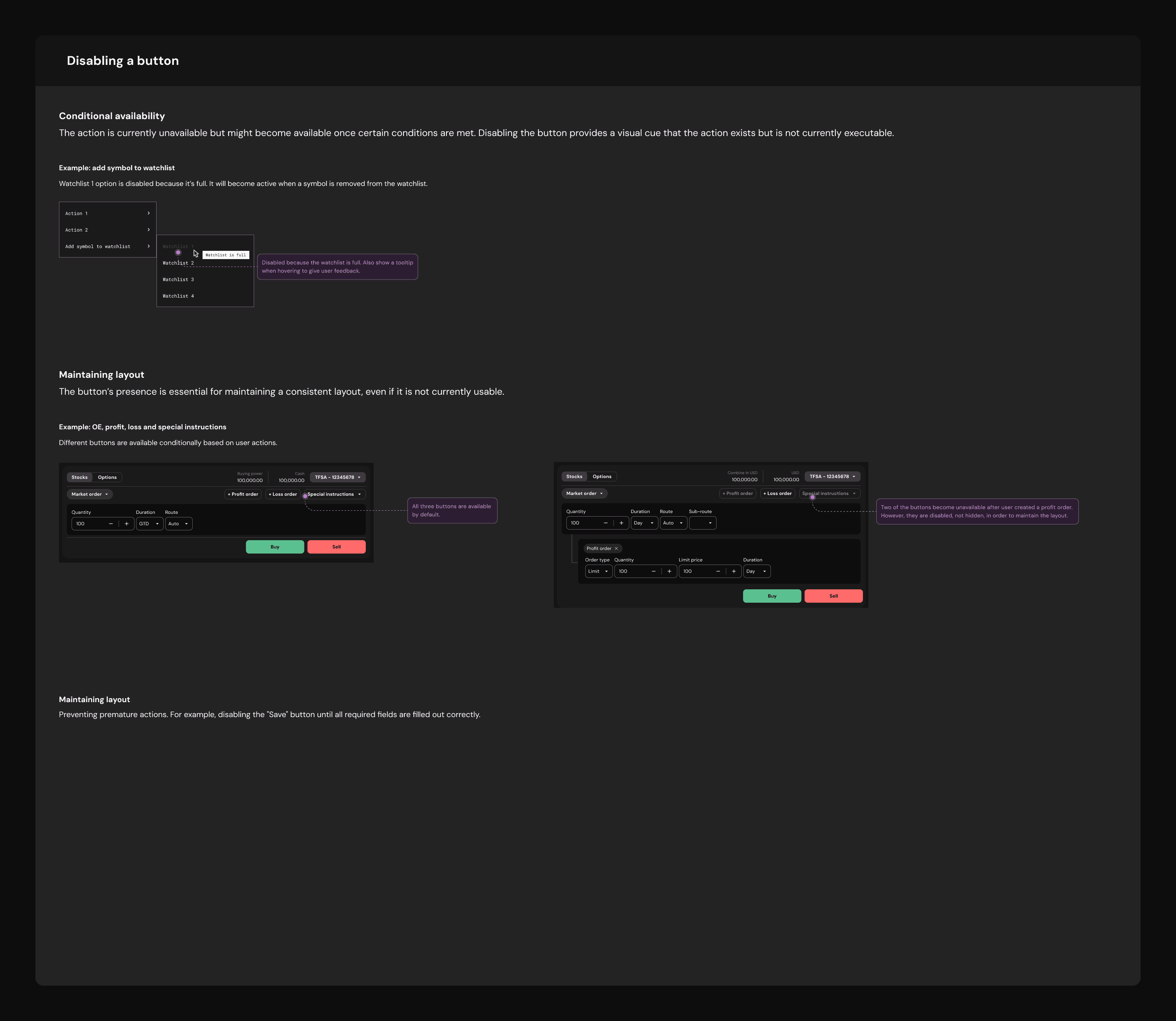Open the GTD Duration dropdown
The width and height of the screenshot is (1176, 1021).
[x=149, y=524]
